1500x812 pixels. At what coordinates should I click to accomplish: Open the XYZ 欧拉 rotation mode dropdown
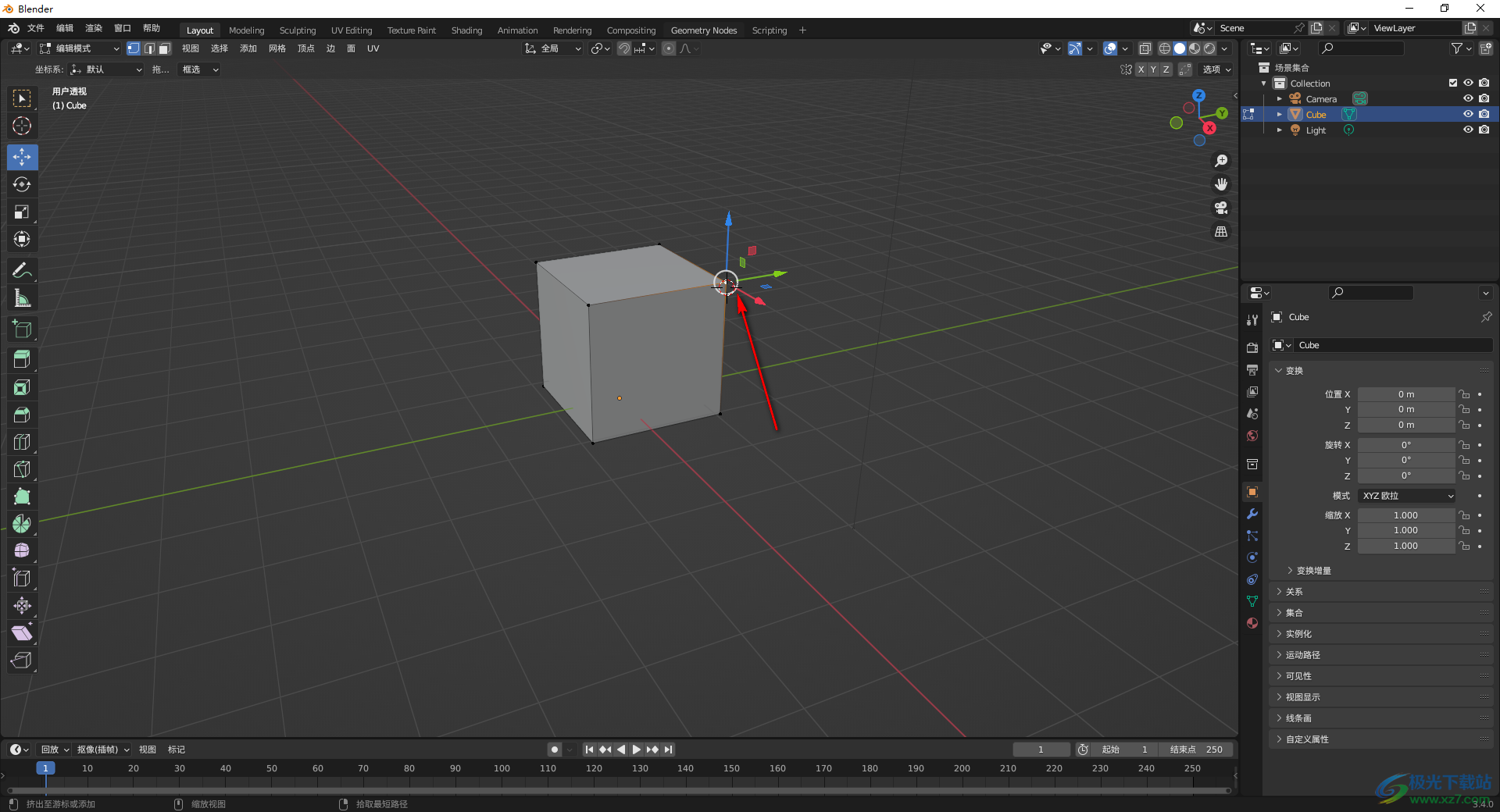click(1407, 496)
